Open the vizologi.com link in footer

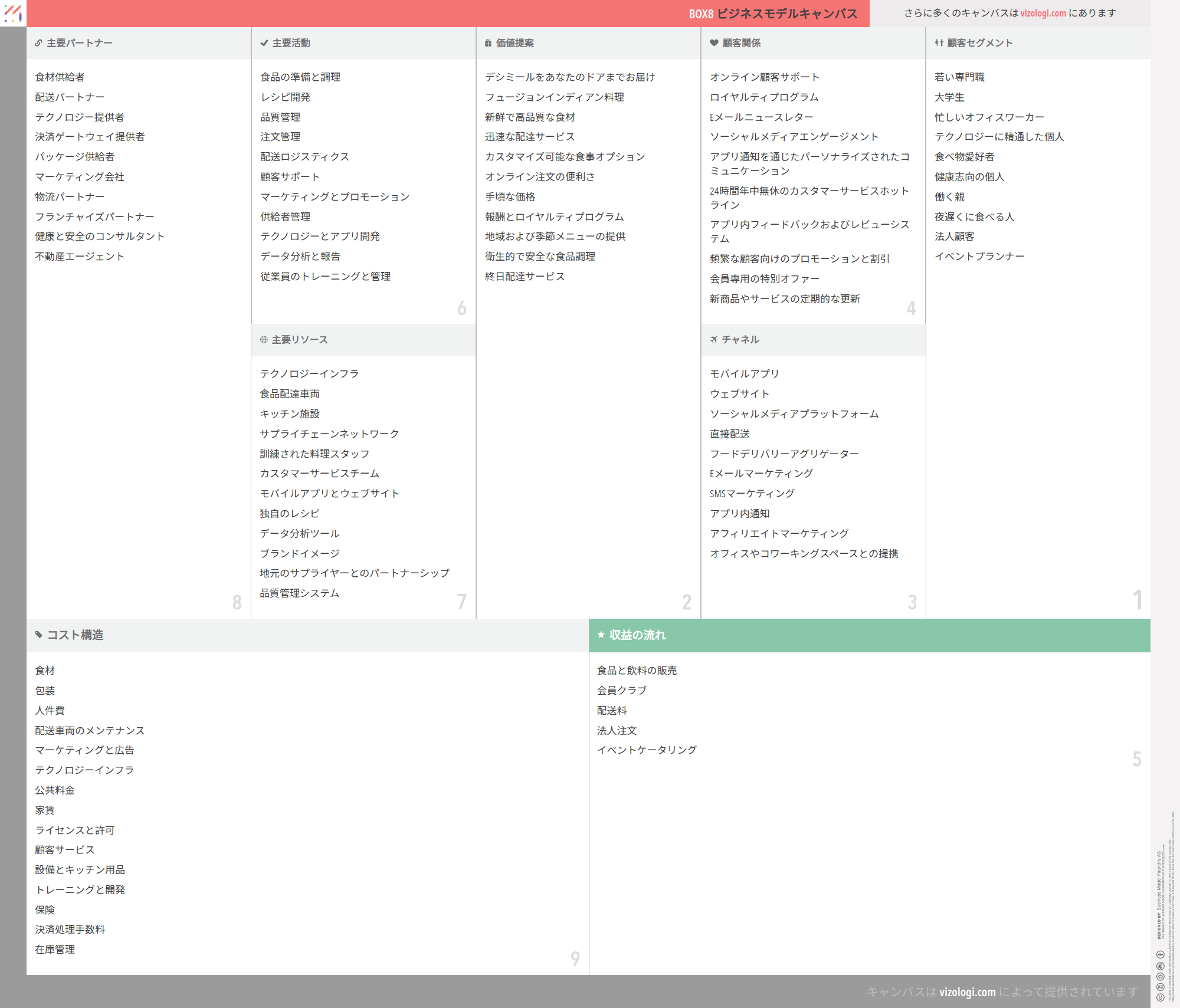[x=968, y=992]
